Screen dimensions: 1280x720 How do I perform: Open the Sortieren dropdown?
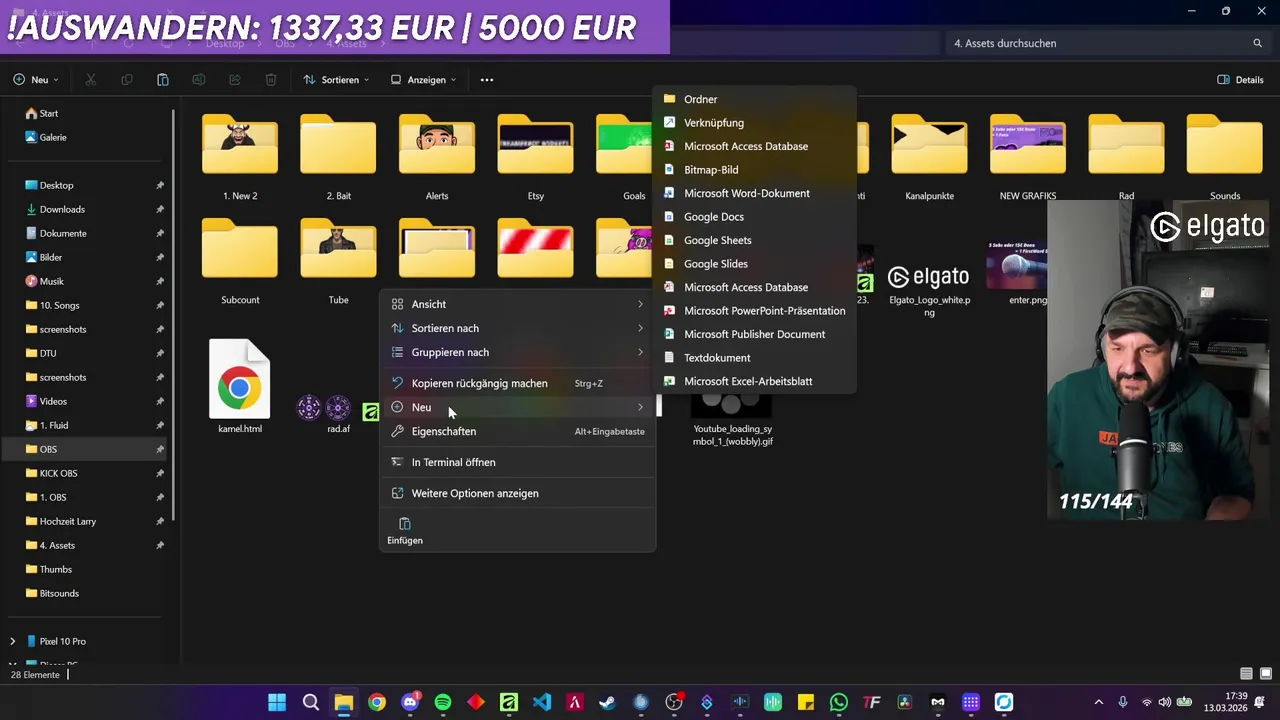337,80
